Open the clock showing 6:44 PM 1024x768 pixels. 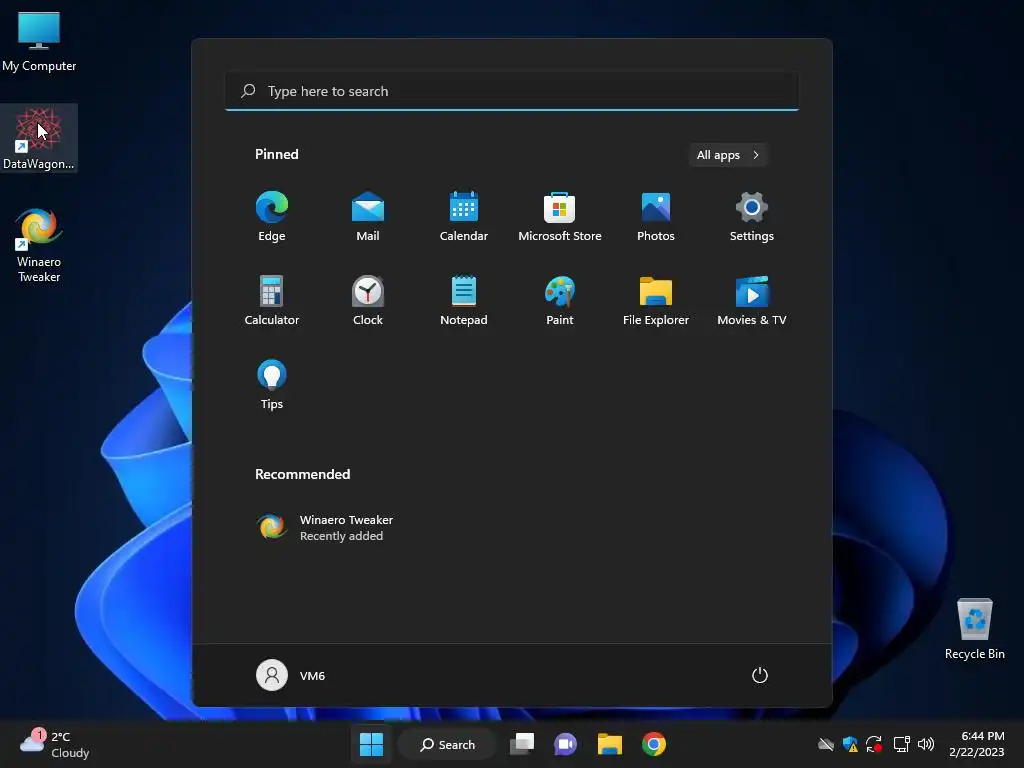click(976, 744)
